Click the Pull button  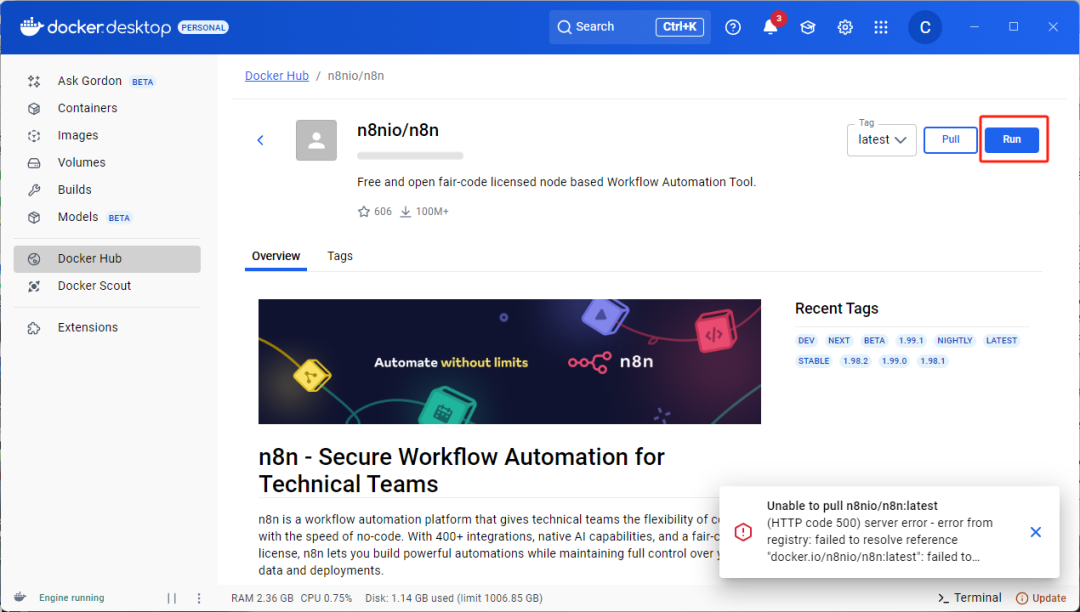tap(951, 140)
